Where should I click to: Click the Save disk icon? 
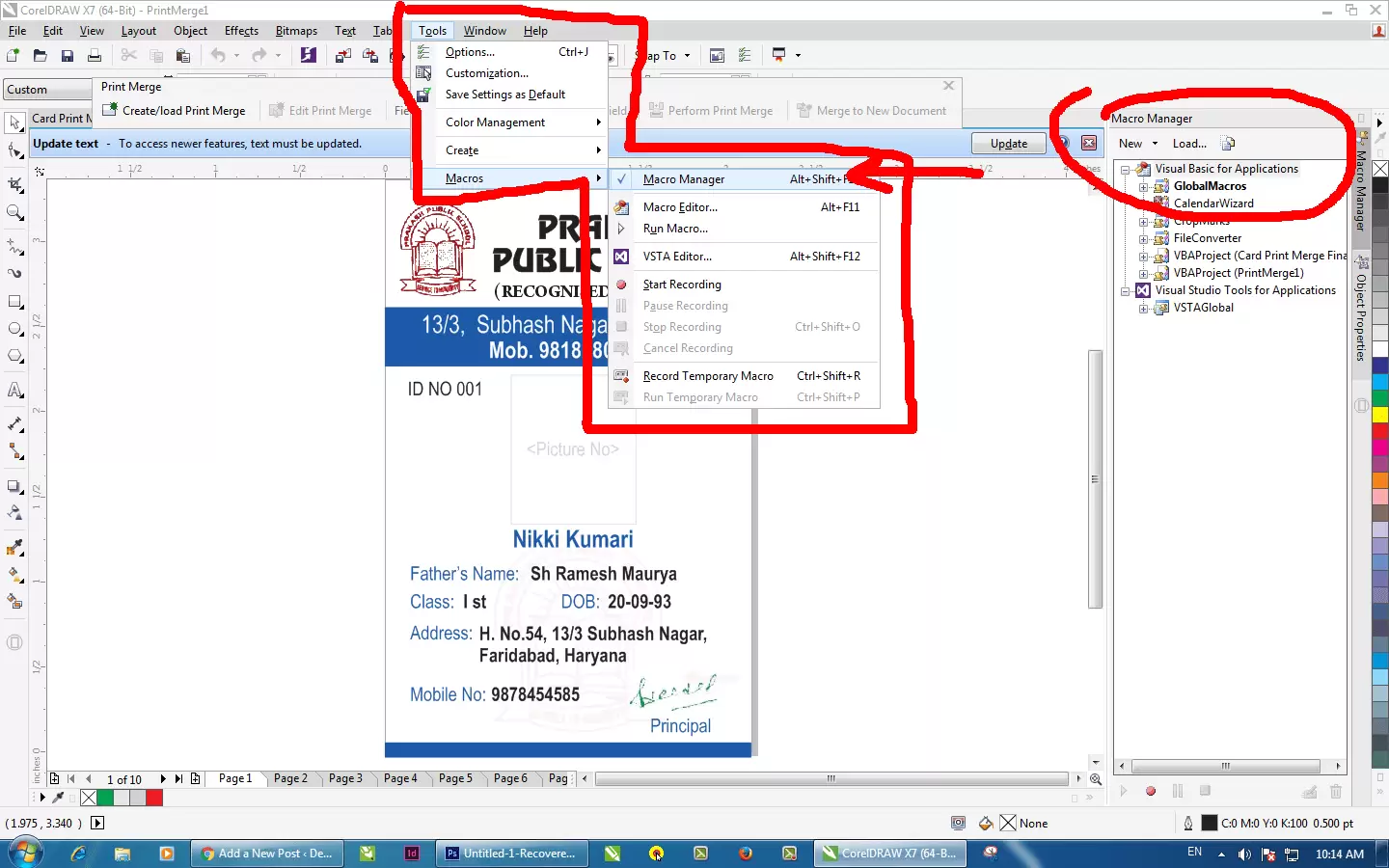(x=68, y=56)
